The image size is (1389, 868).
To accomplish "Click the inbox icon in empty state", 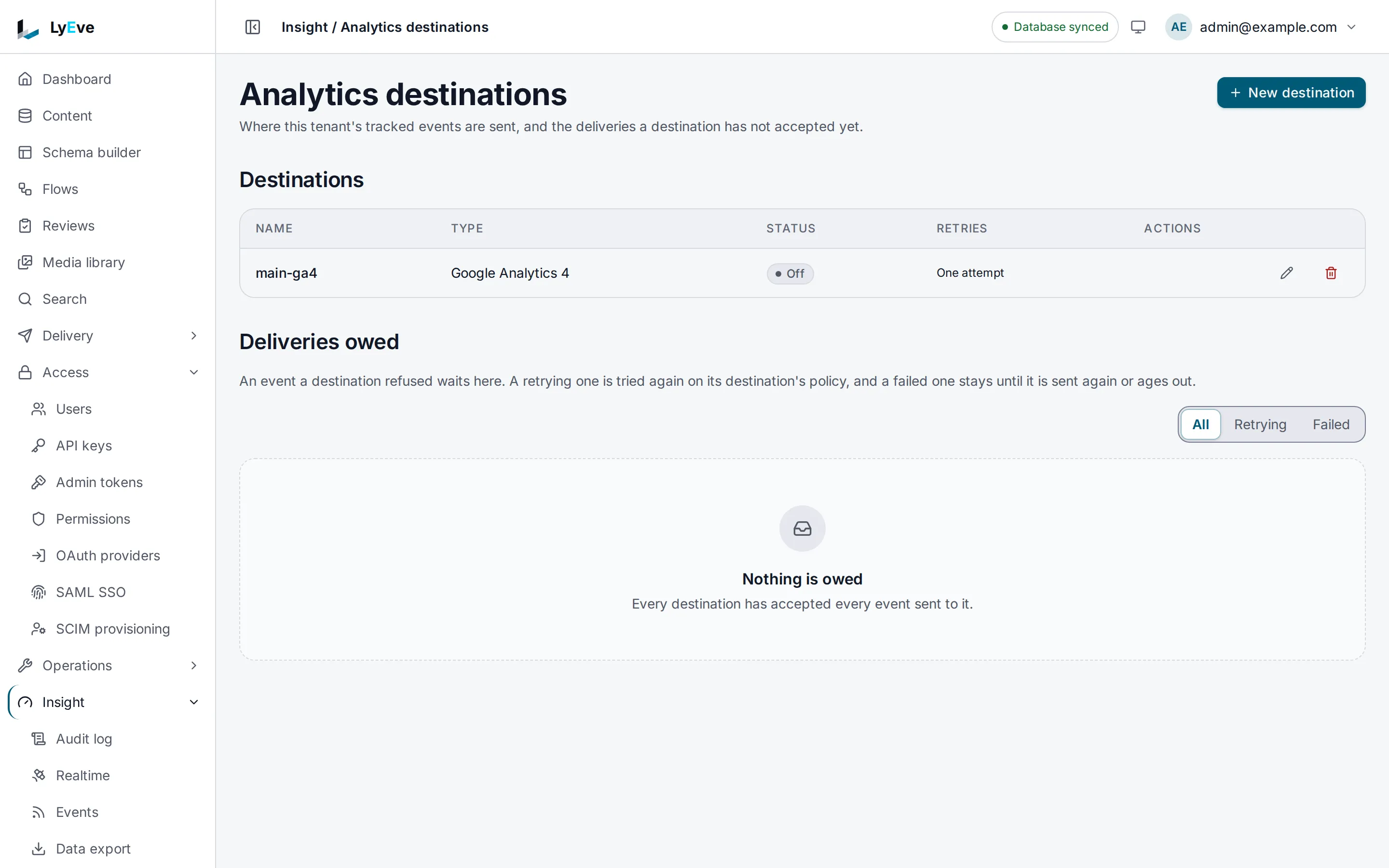I will point(803,528).
